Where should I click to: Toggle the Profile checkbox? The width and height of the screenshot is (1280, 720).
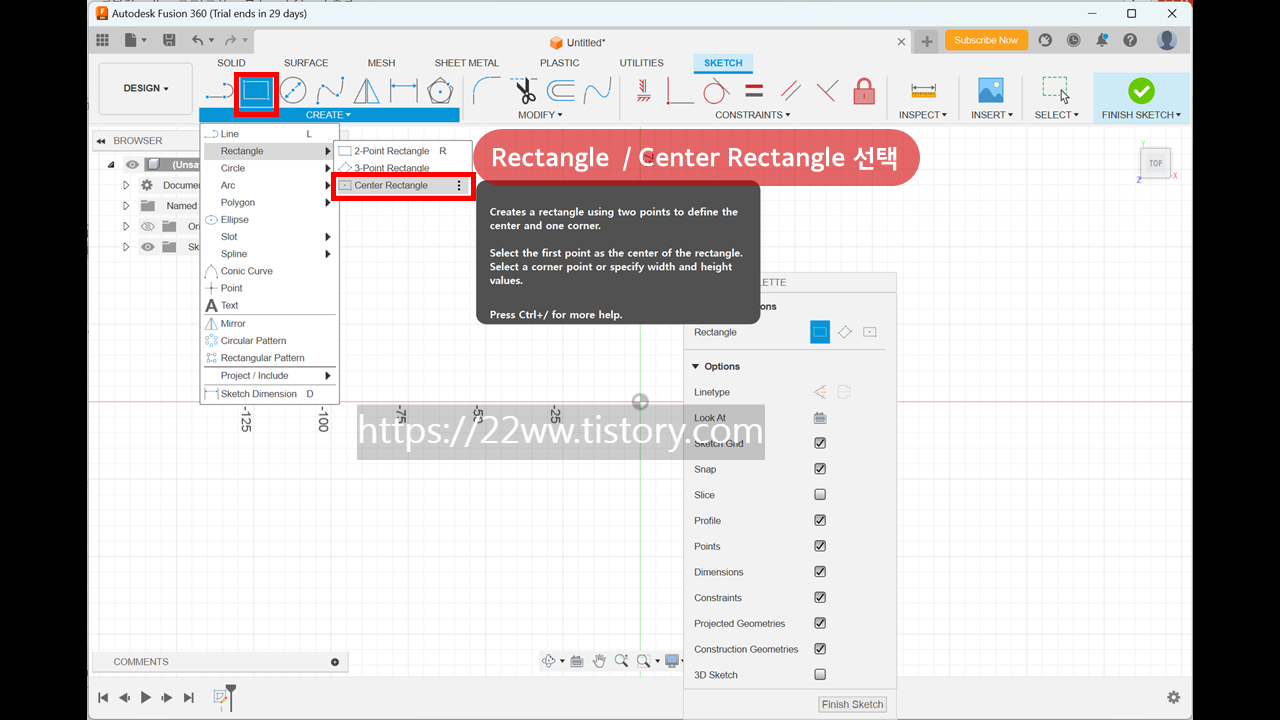click(x=820, y=520)
